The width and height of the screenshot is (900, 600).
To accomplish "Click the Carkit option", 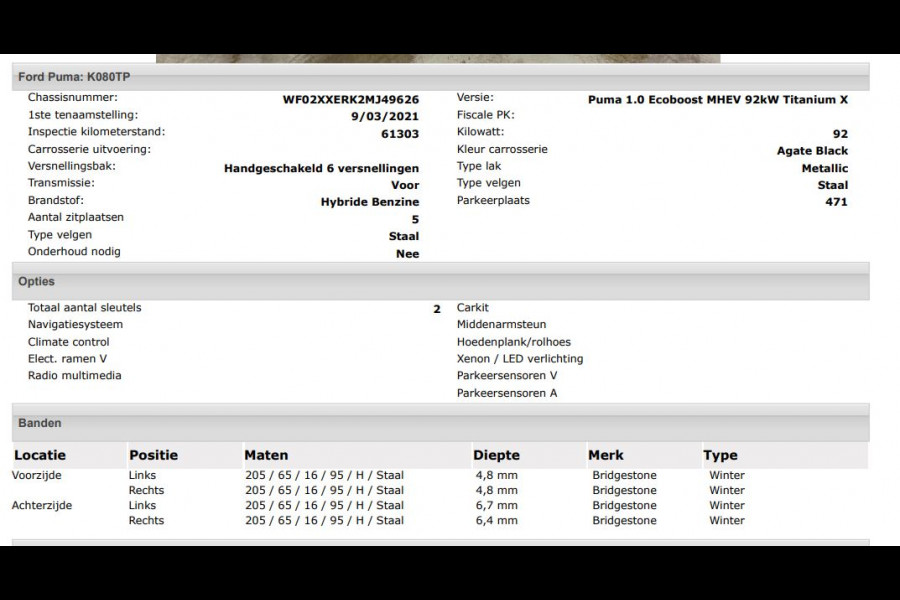I will tap(470, 307).
